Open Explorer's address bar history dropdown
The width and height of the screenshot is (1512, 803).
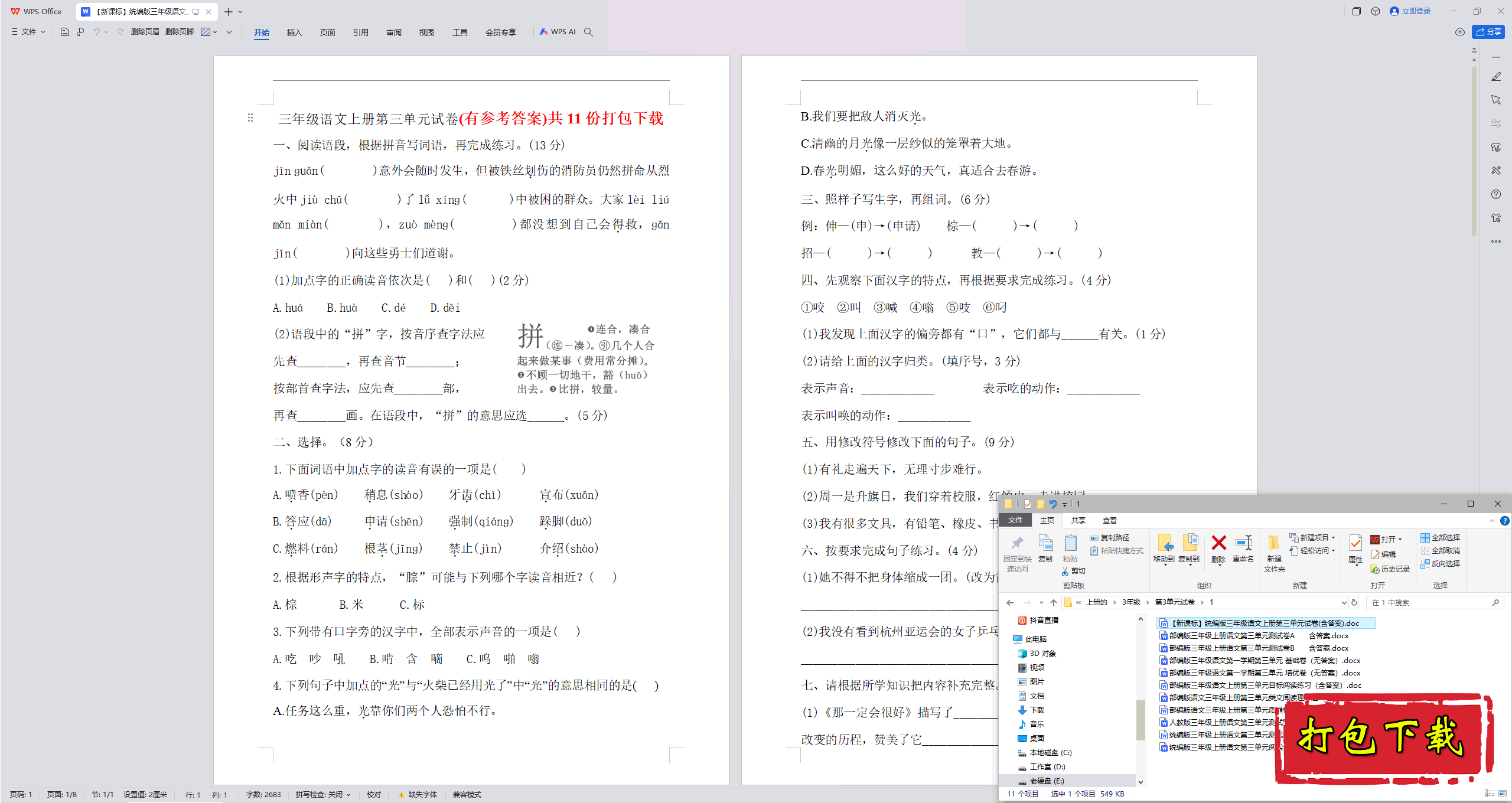coord(1344,602)
